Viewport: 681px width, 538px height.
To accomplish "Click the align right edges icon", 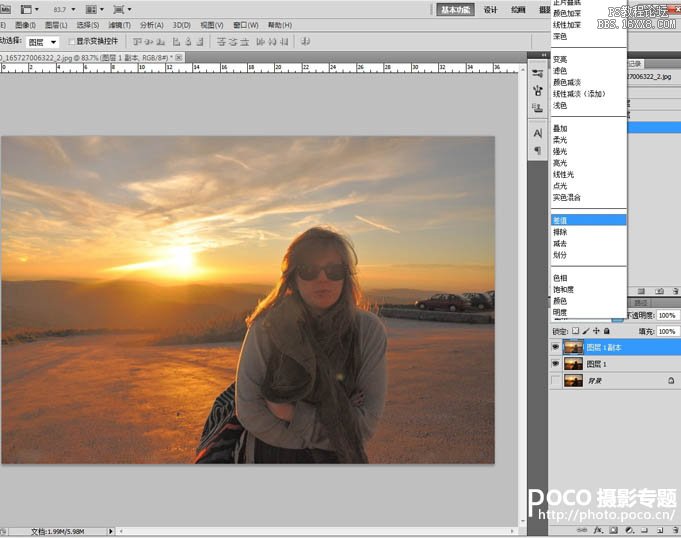I will tap(200, 42).
